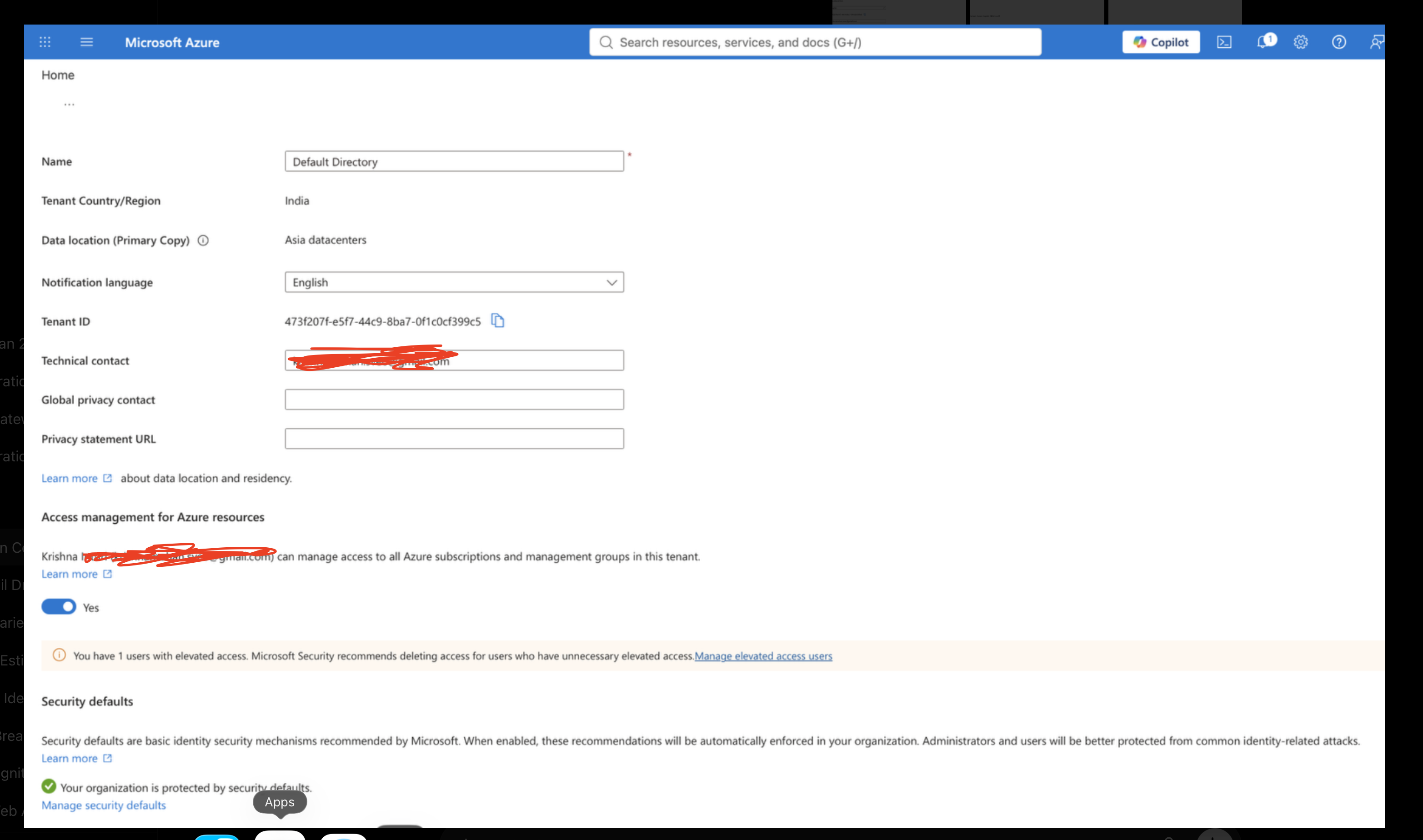The height and width of the screenshot is (840, 1423).
Task: Click the green protected checkmark icon
Action: click(49, 786)
